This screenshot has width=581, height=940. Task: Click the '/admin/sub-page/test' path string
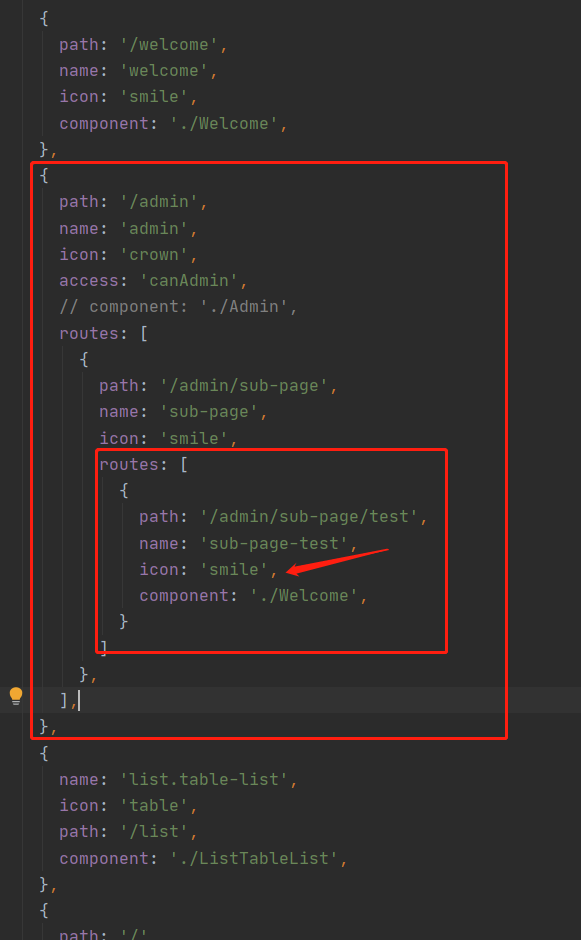coord(309,516)
